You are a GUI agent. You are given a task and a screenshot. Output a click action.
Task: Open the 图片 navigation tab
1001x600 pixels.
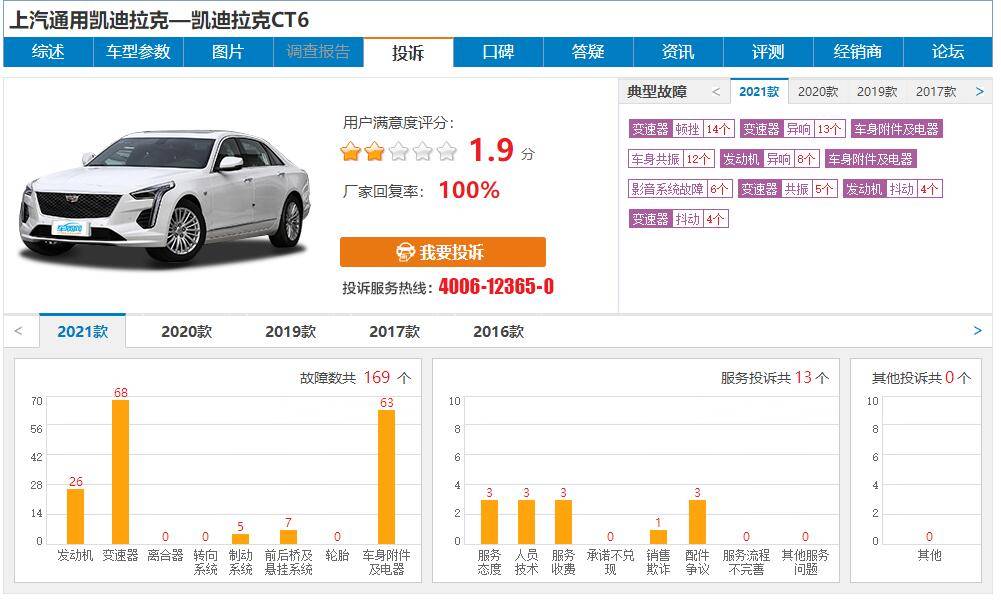(229, 52)
